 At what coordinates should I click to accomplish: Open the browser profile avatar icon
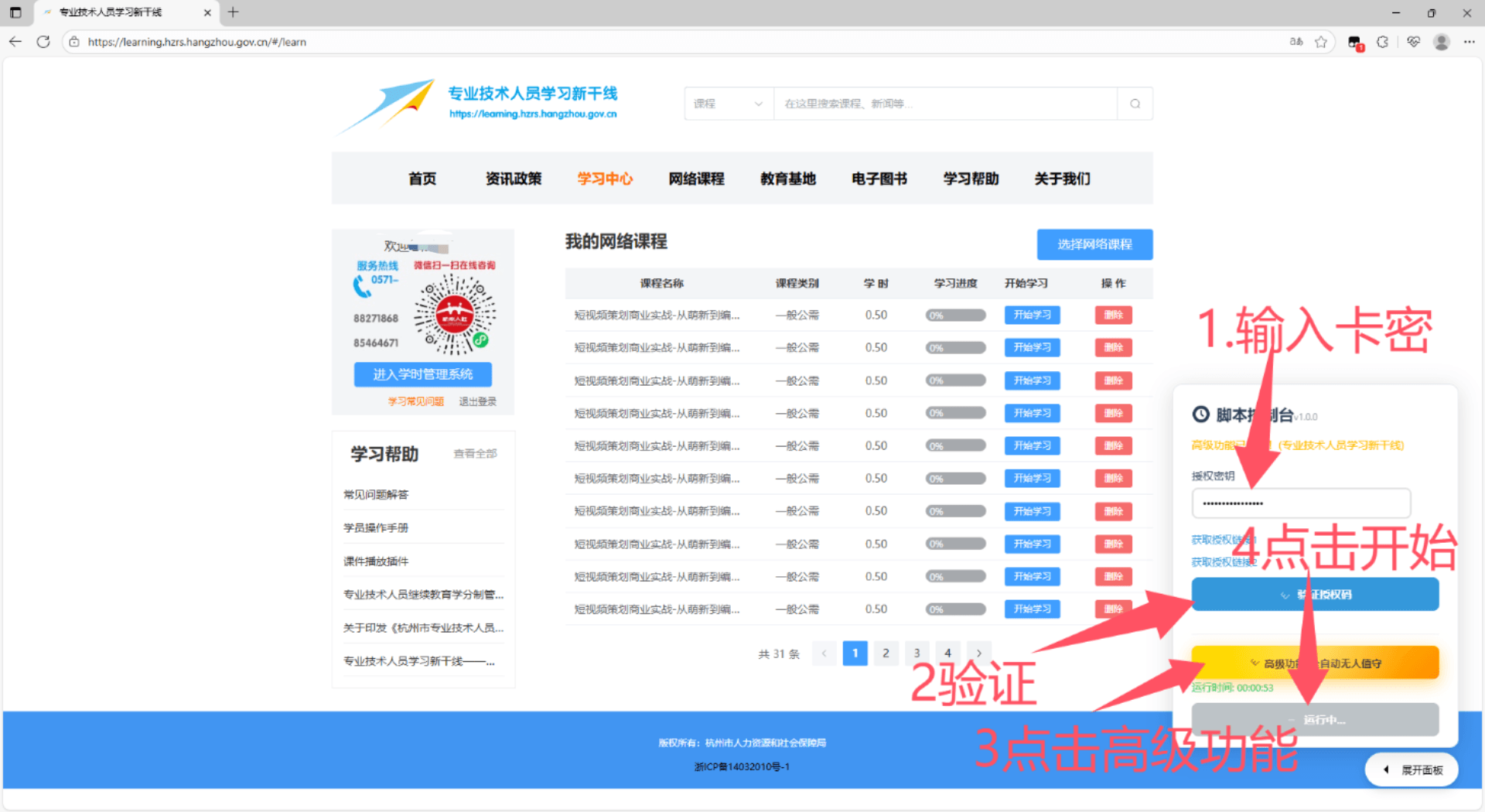click(x=1441, y=42)
